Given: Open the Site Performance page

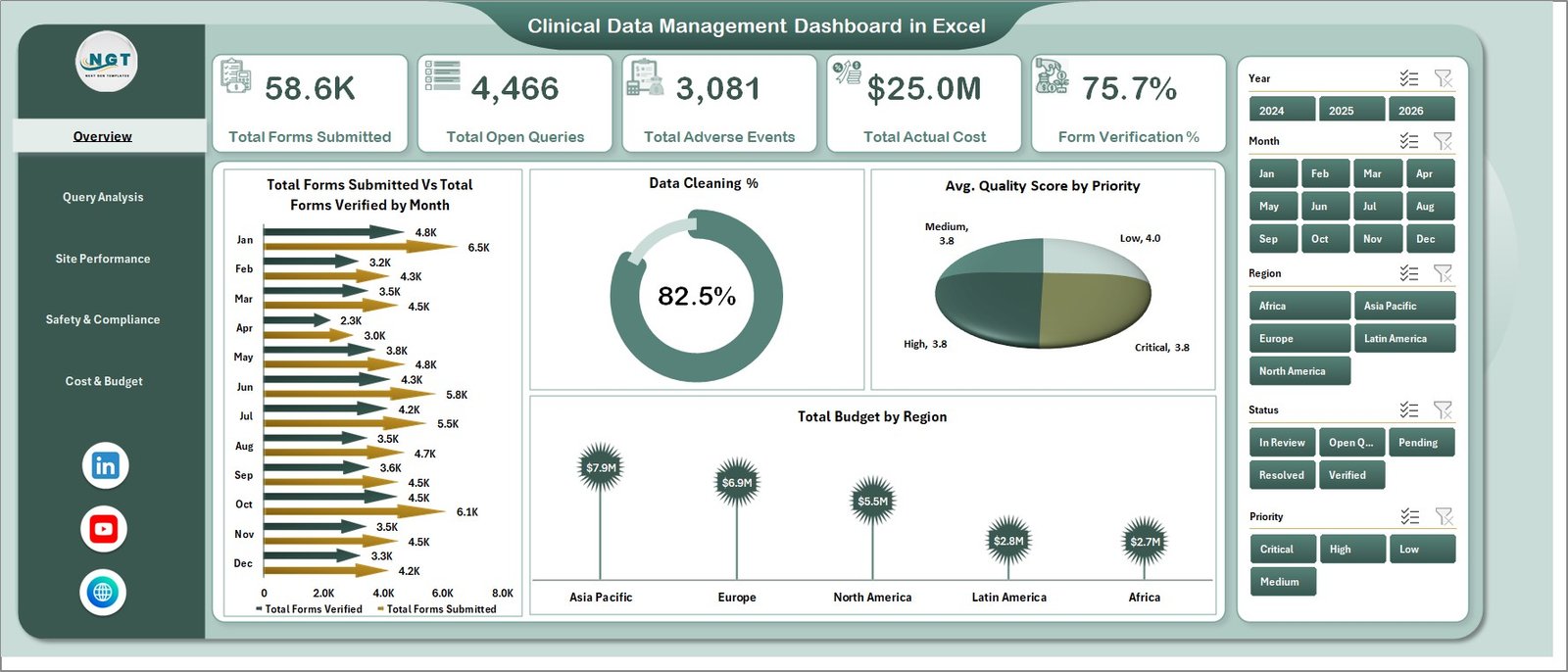Looking at the screenshot, I should click(103, 259).
